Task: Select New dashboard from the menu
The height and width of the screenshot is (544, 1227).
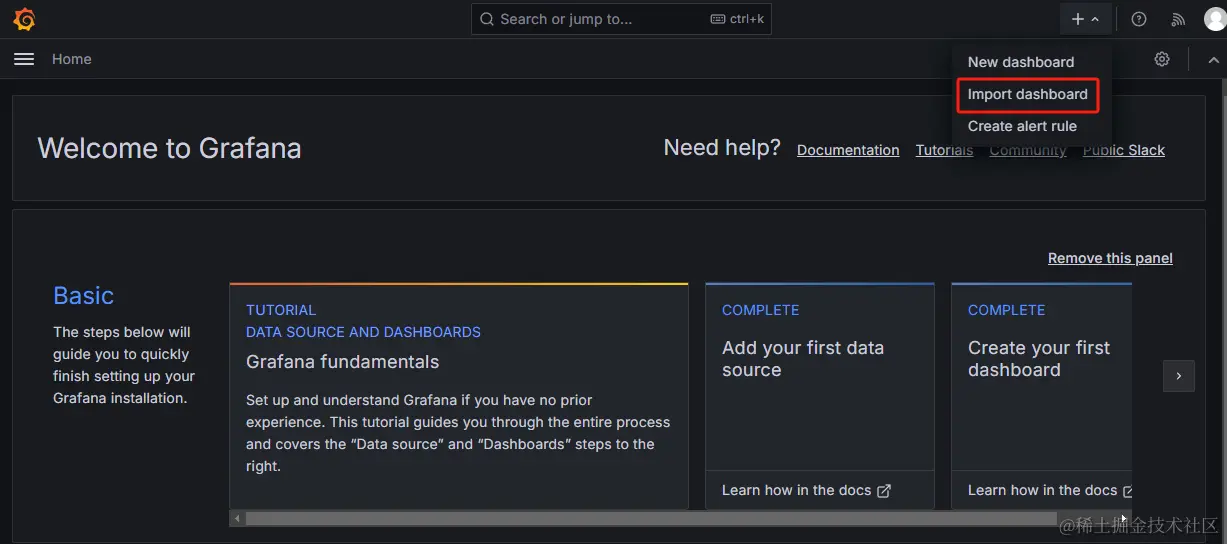Action: tap(1020, 62)
